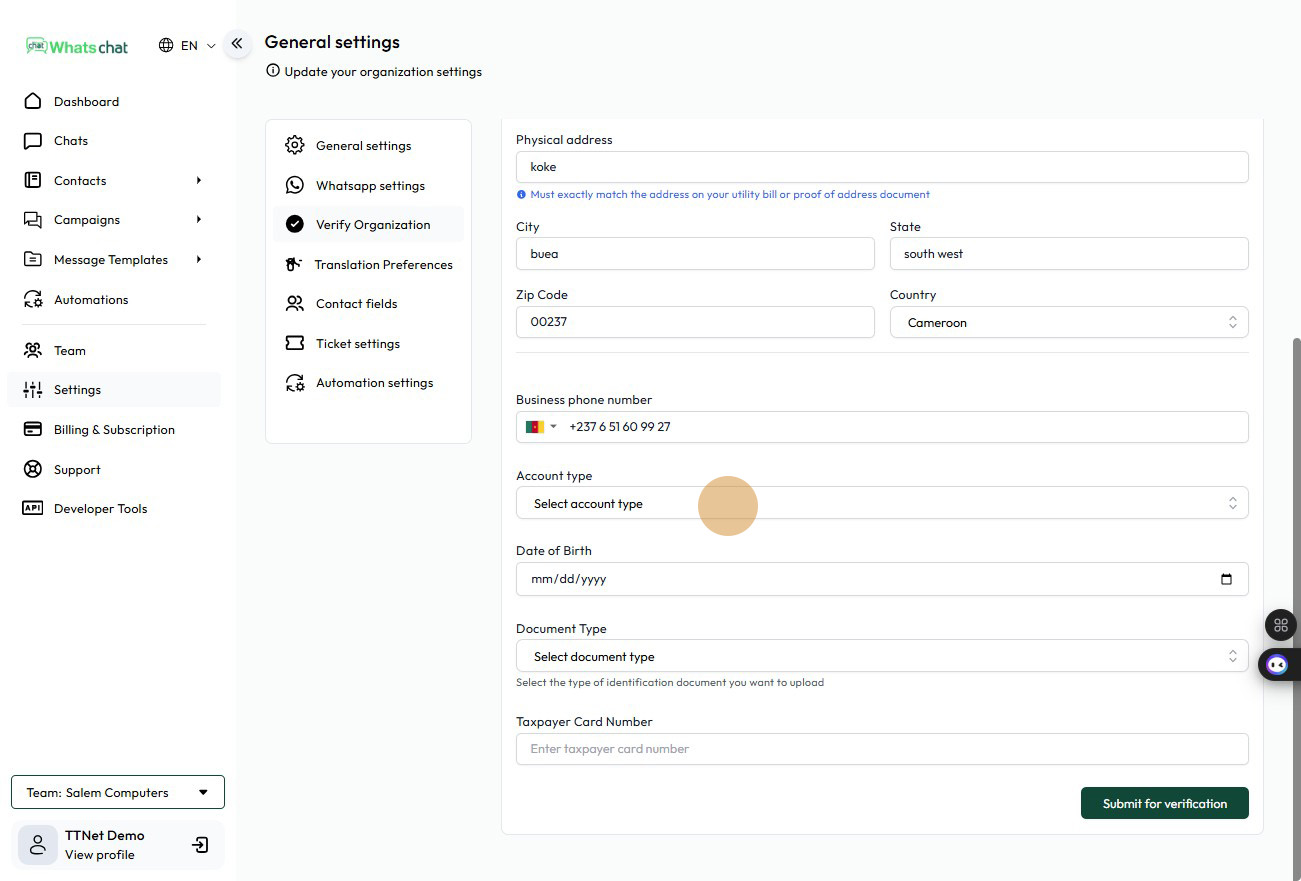Viewport: 1301px width, 881px height.
Task: Open the Document Type dropdown
Action: 881,656
